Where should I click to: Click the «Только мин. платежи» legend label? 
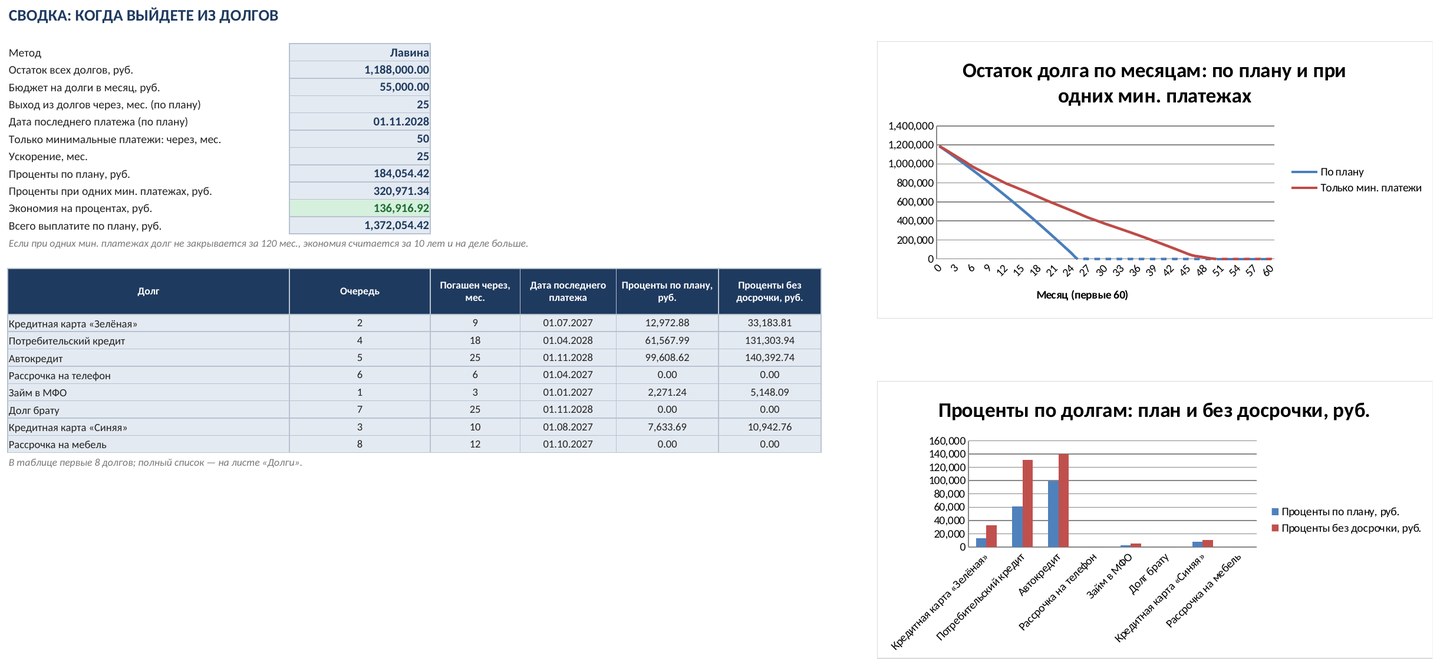pos(1370,188)
